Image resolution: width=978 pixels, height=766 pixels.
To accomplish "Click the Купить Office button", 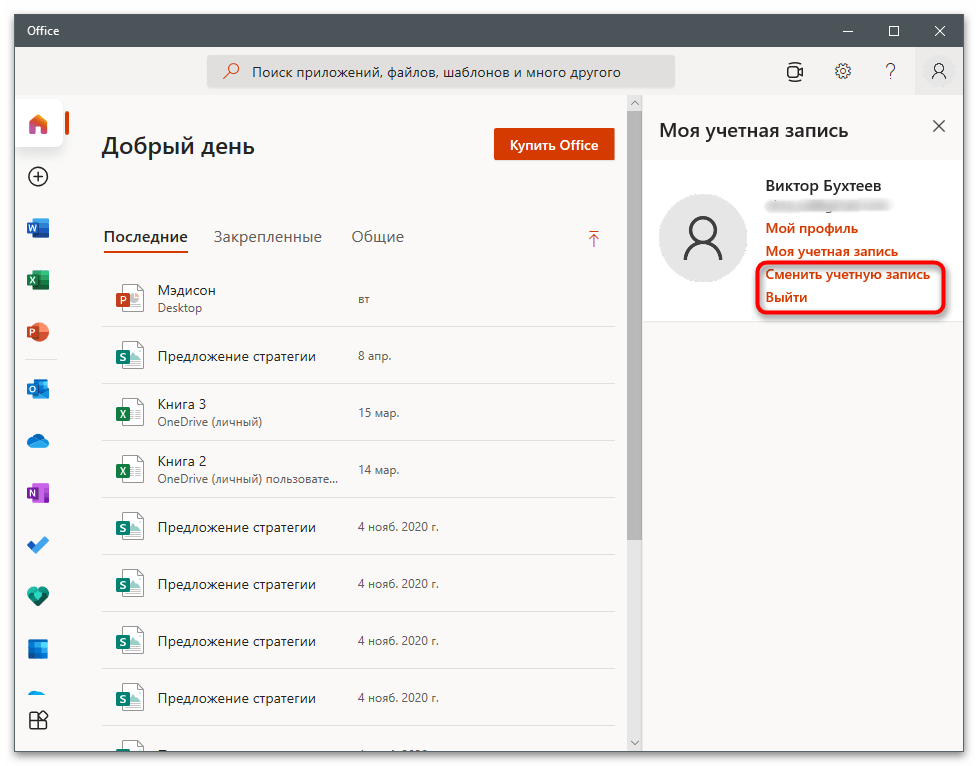I will [x=554, y=144].
